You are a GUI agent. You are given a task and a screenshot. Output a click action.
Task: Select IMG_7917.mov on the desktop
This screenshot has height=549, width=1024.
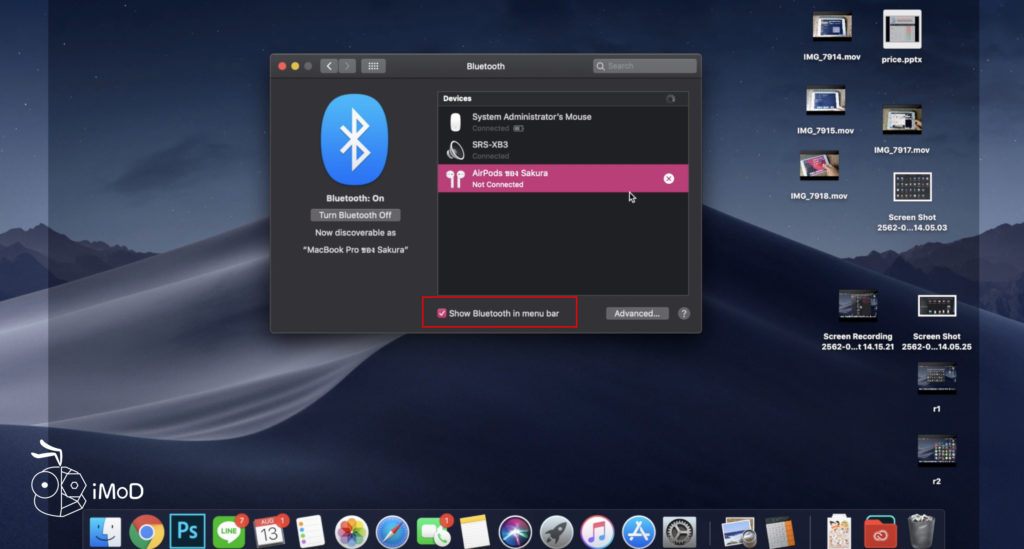(902, 130)
